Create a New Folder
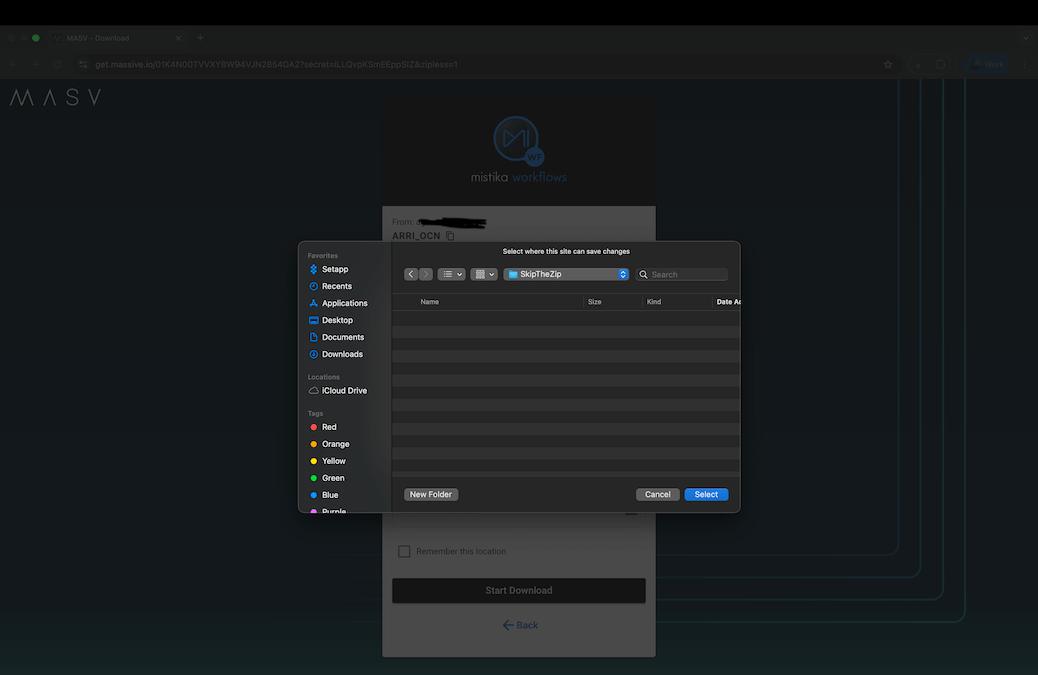 [430, 494]
